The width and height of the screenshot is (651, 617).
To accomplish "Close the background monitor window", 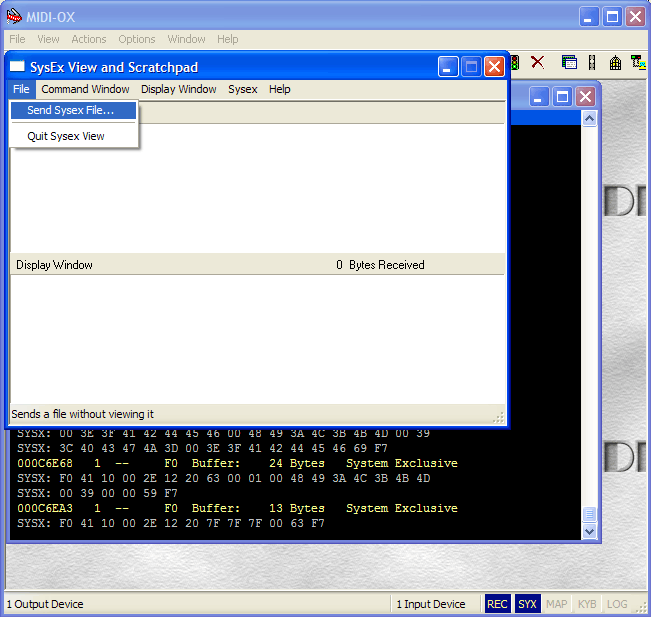I will point(585,97).
